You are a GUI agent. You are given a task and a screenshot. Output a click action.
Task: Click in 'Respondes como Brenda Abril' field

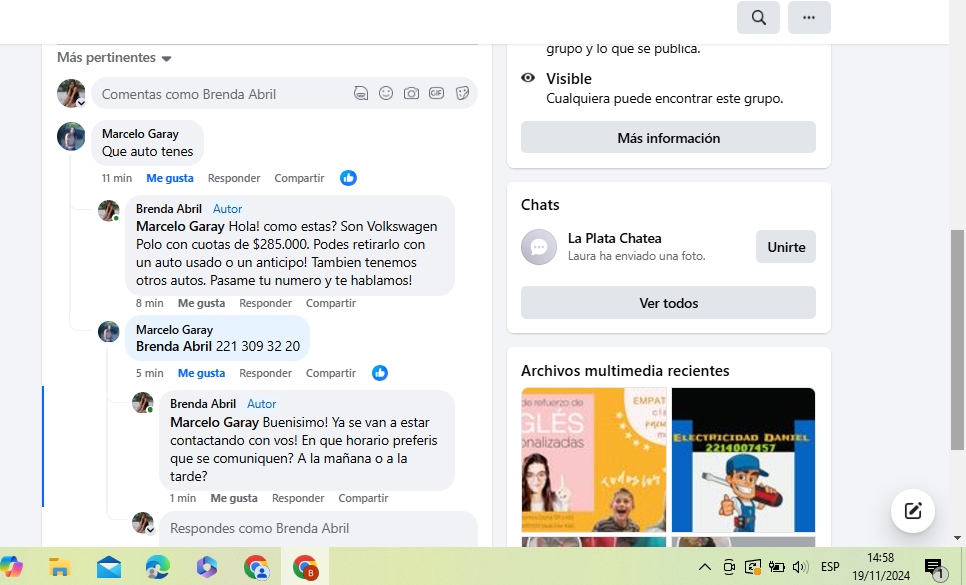pyautogui.click(x=319, y=528)
